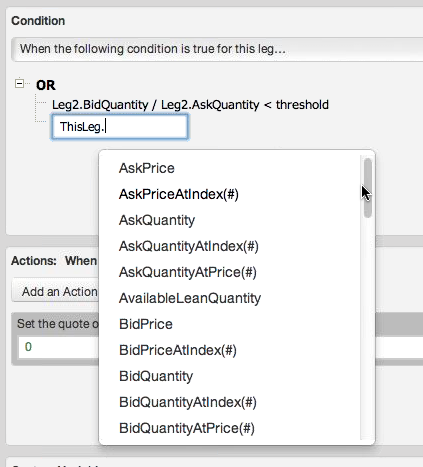Choose AskQuantityAtPrice(#) option
Viewport: 423px width, 467px height.
click(x=188, y=272)
